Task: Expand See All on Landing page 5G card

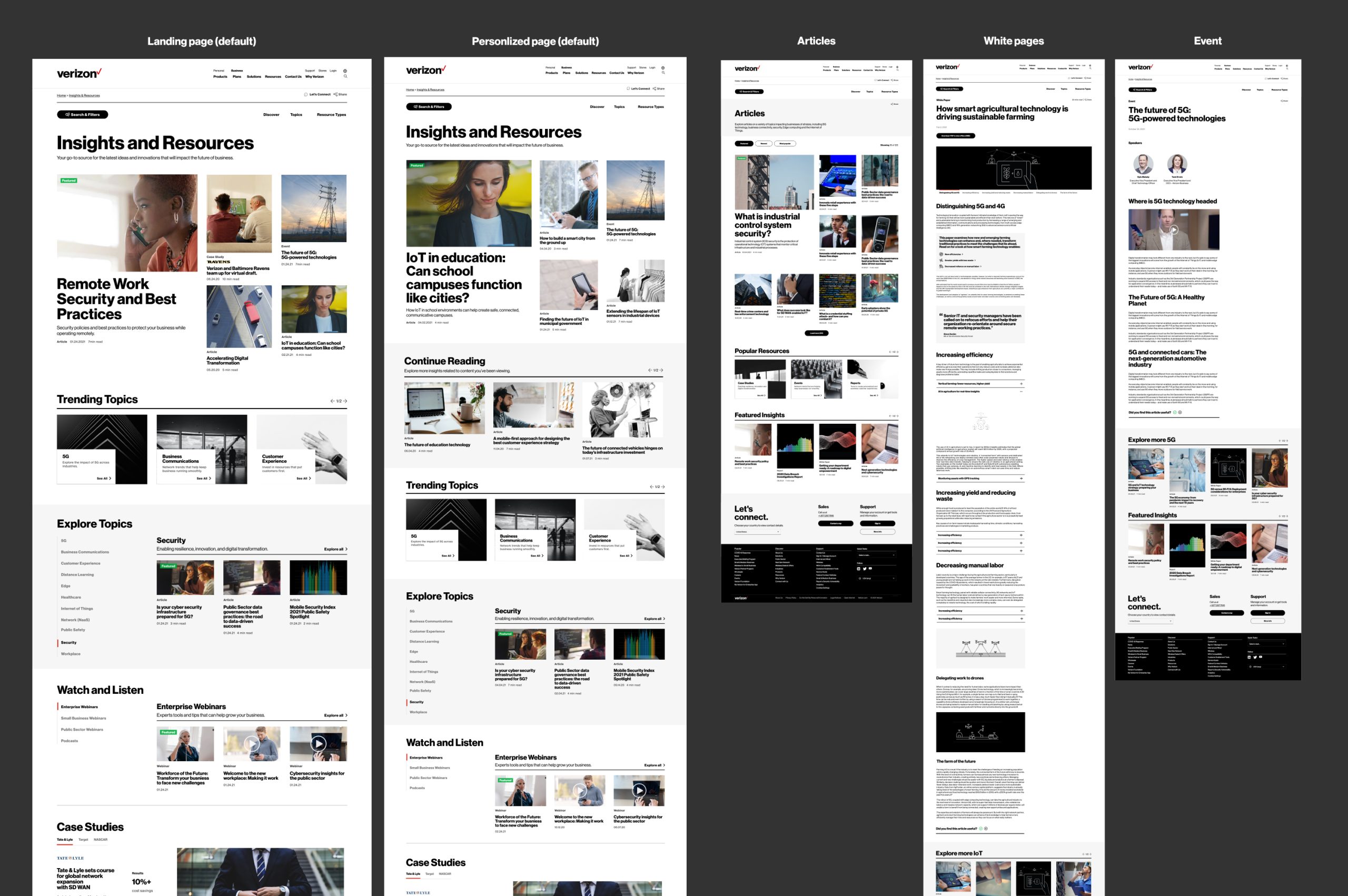Action: pos(104,479)
